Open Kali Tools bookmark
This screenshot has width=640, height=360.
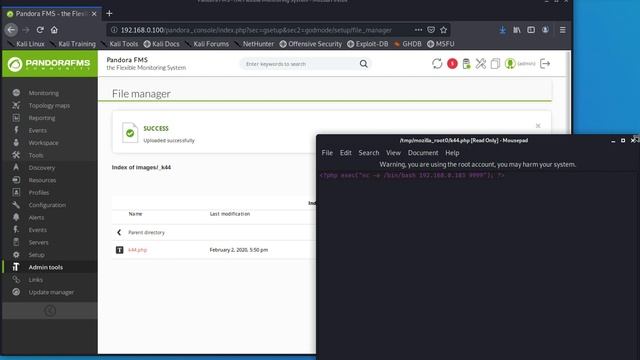(120, 44)
